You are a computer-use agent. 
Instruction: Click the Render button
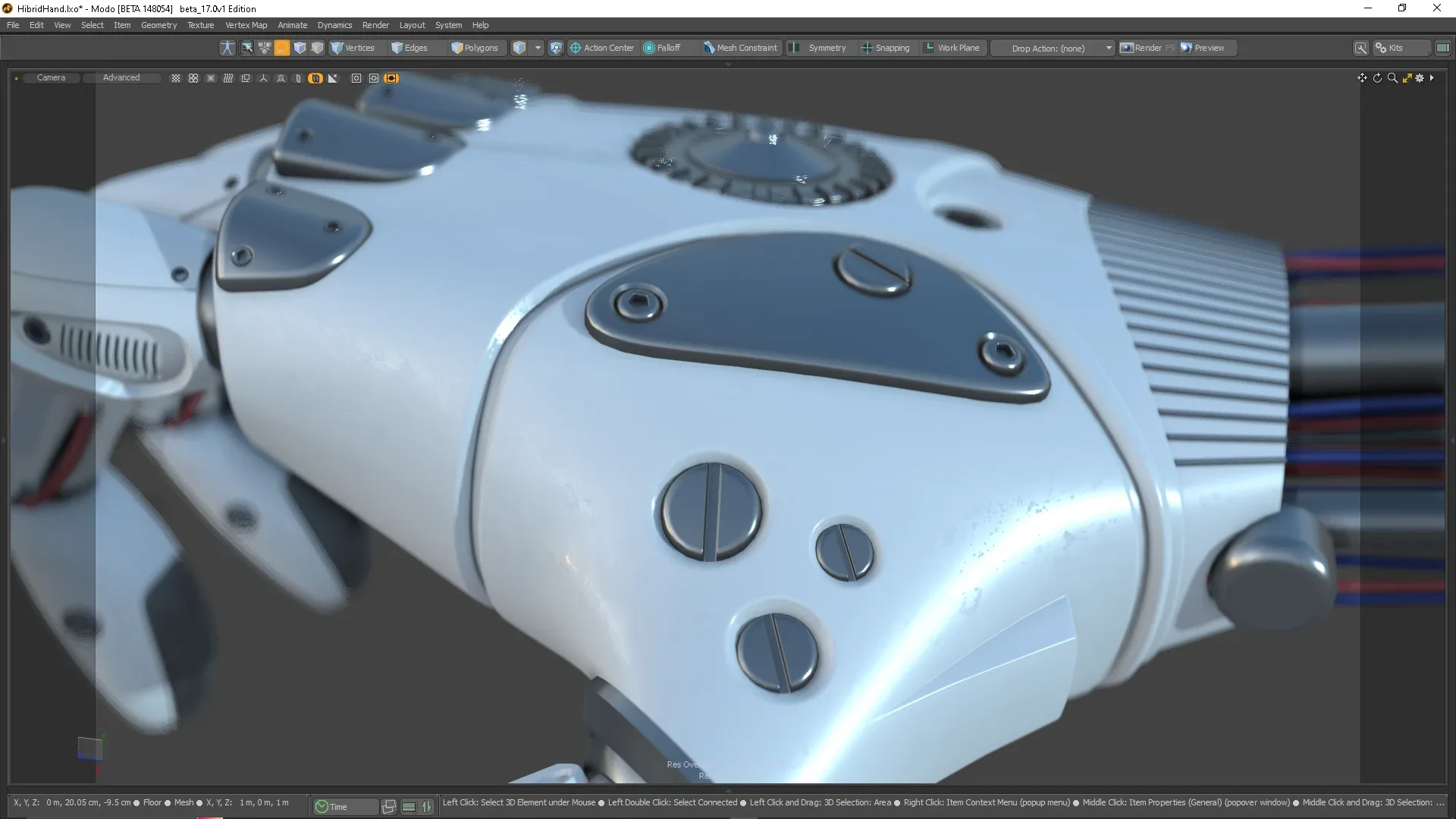point(1147,48)
